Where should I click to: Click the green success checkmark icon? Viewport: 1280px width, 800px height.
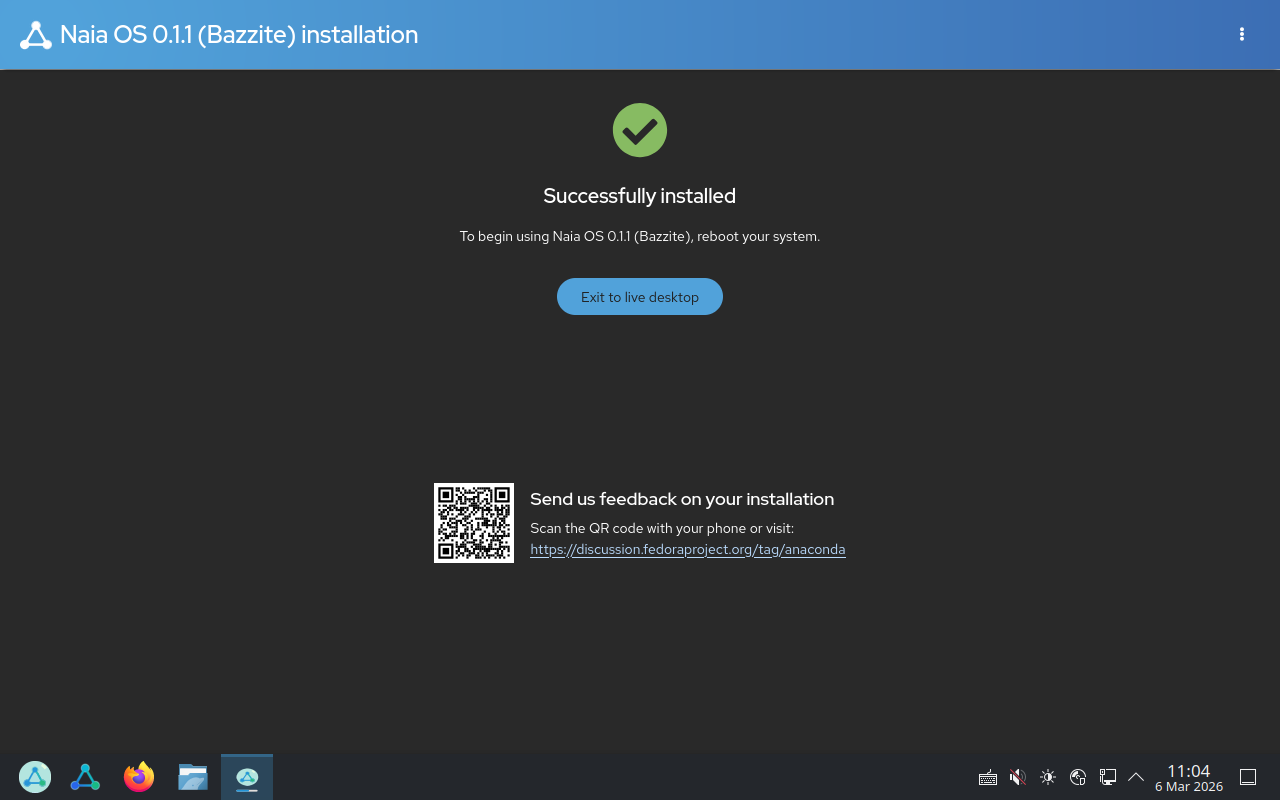640,130
